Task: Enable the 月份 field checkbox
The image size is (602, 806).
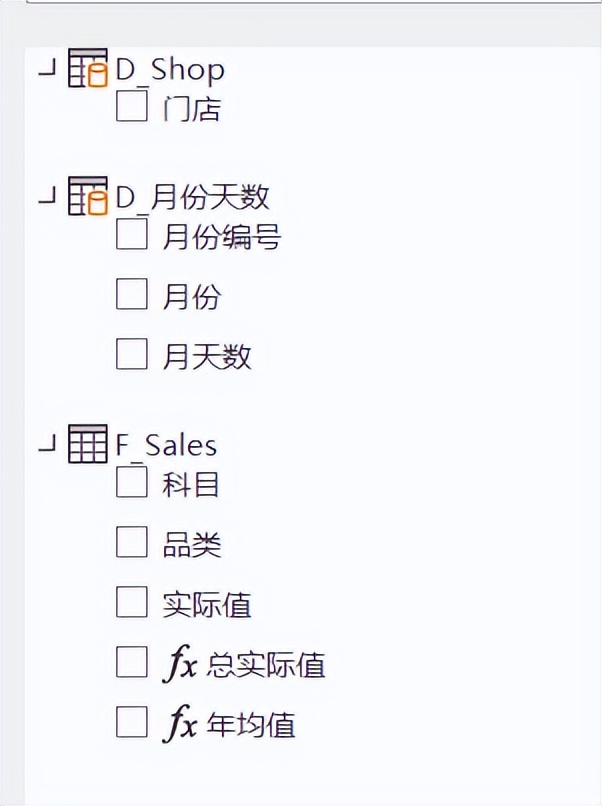Action: point(132,294)
